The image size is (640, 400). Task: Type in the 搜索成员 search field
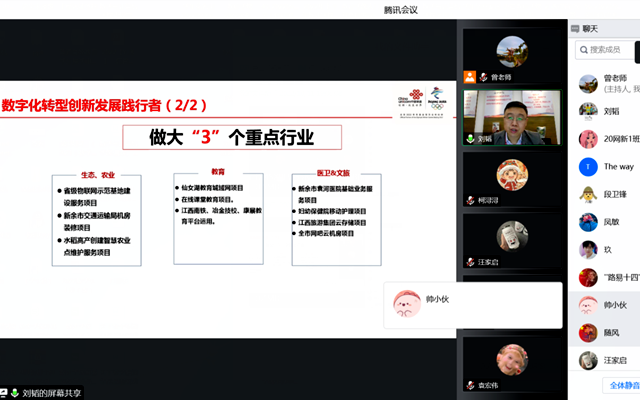tap(610, 50)
